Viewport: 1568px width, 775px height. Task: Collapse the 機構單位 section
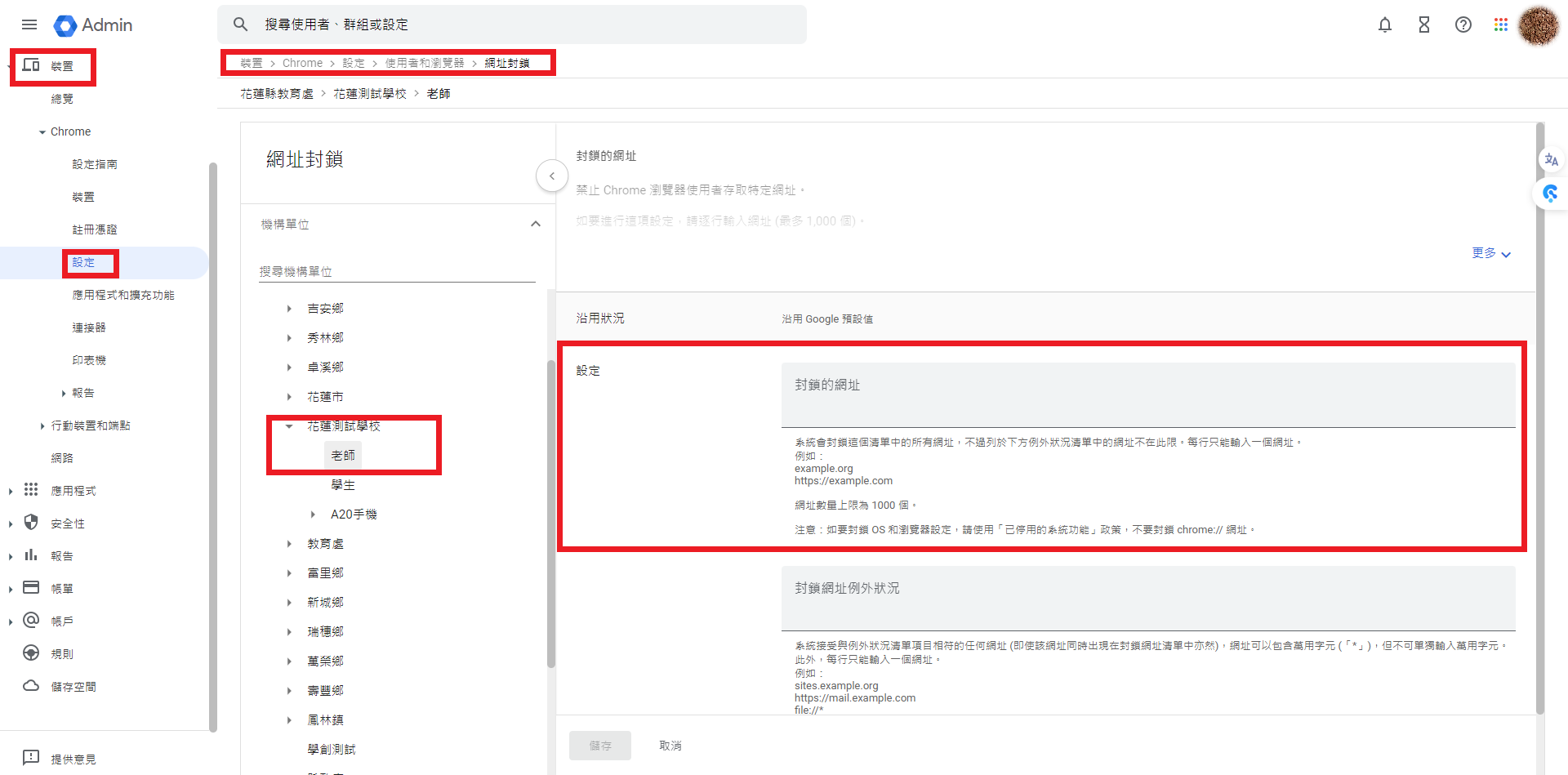point(535,224)
